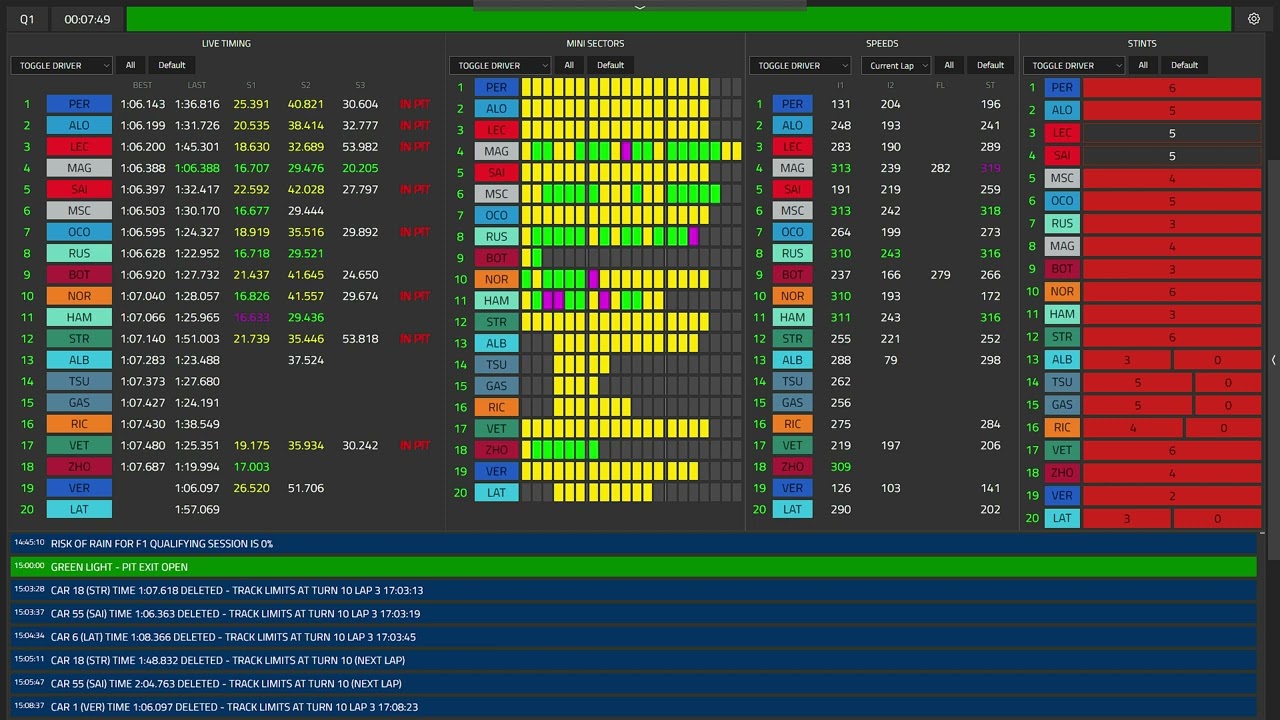This screenshot has height=720, width=1280.
Task: Select TSU driver tag in Stints panel
Action: click(1062, 382)
